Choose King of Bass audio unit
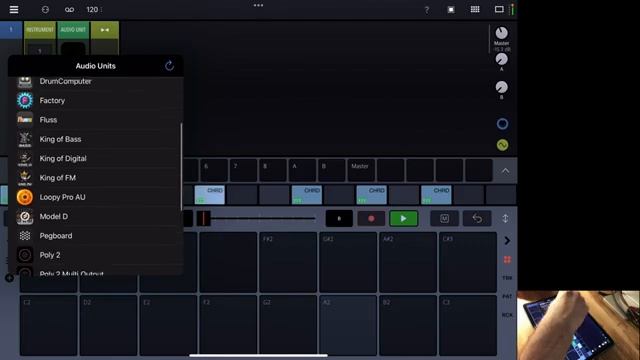This screenshot has width=640, height=360. (95, 139)
